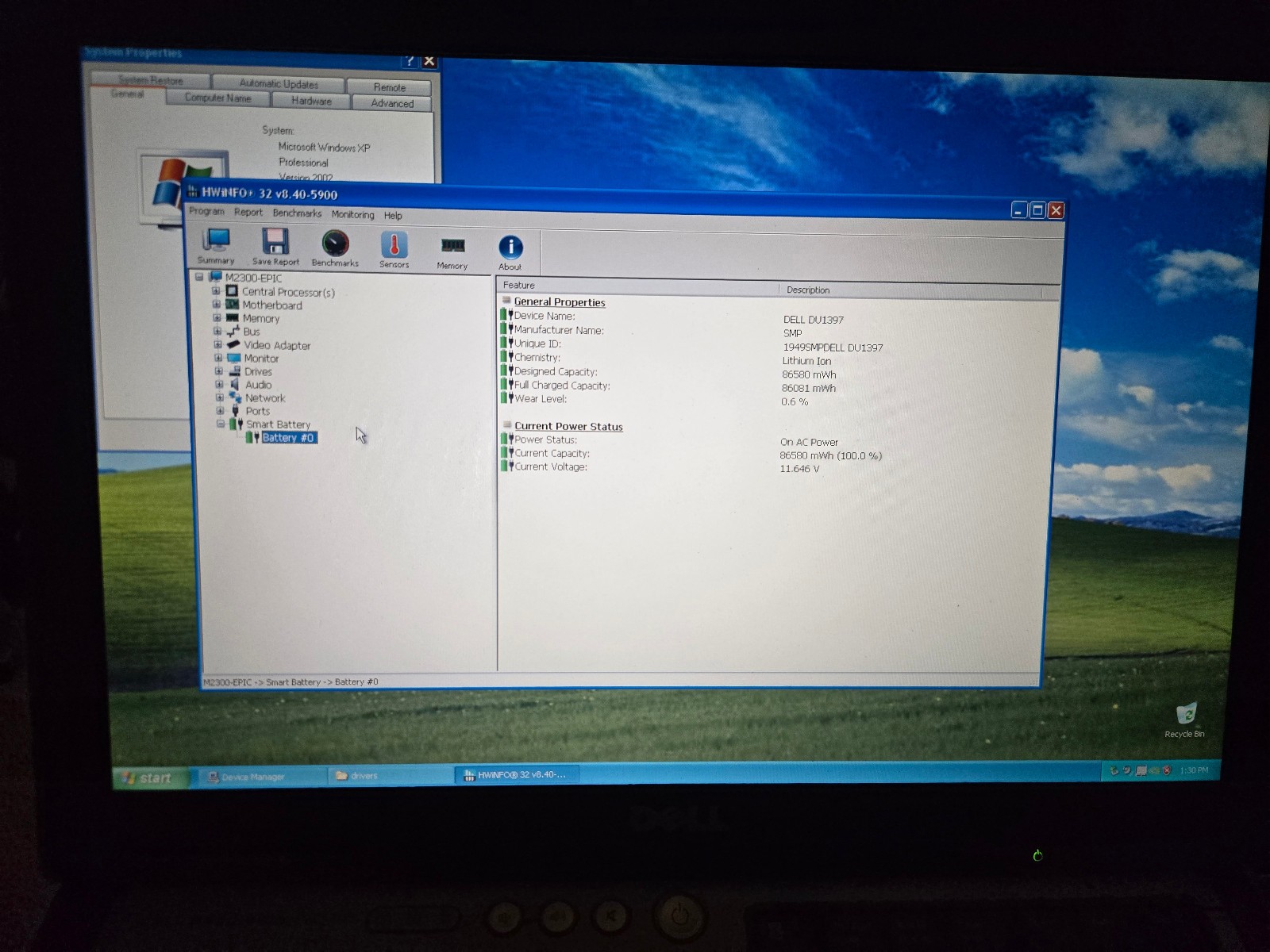Open the Program menu
The width and height of the screenshot is (1270, 952).
tap(206, 211)
